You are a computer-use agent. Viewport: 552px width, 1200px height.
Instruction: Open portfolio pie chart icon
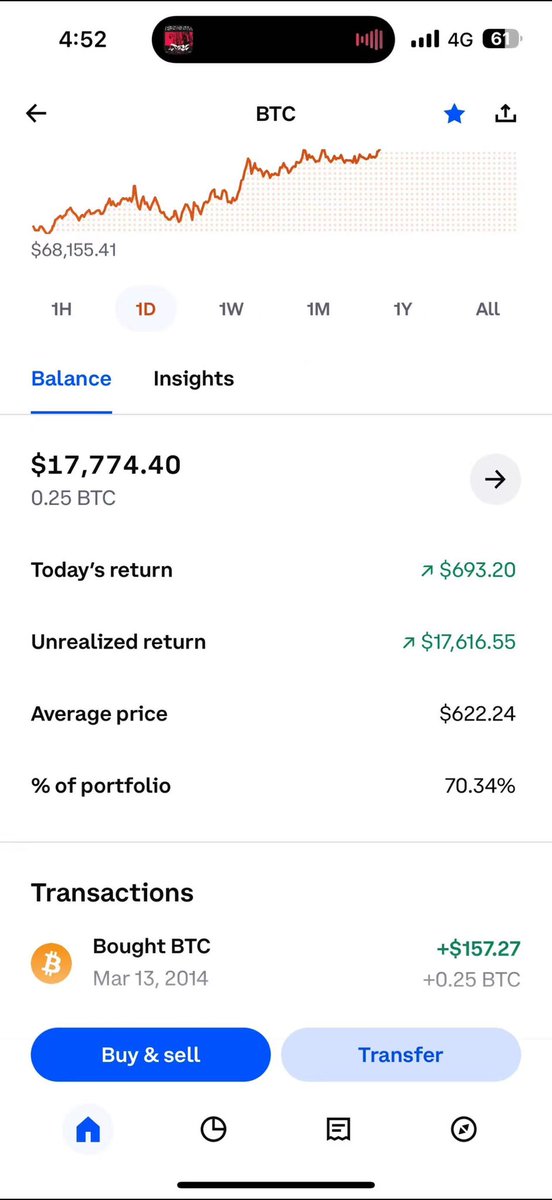tap(213, 1129)
